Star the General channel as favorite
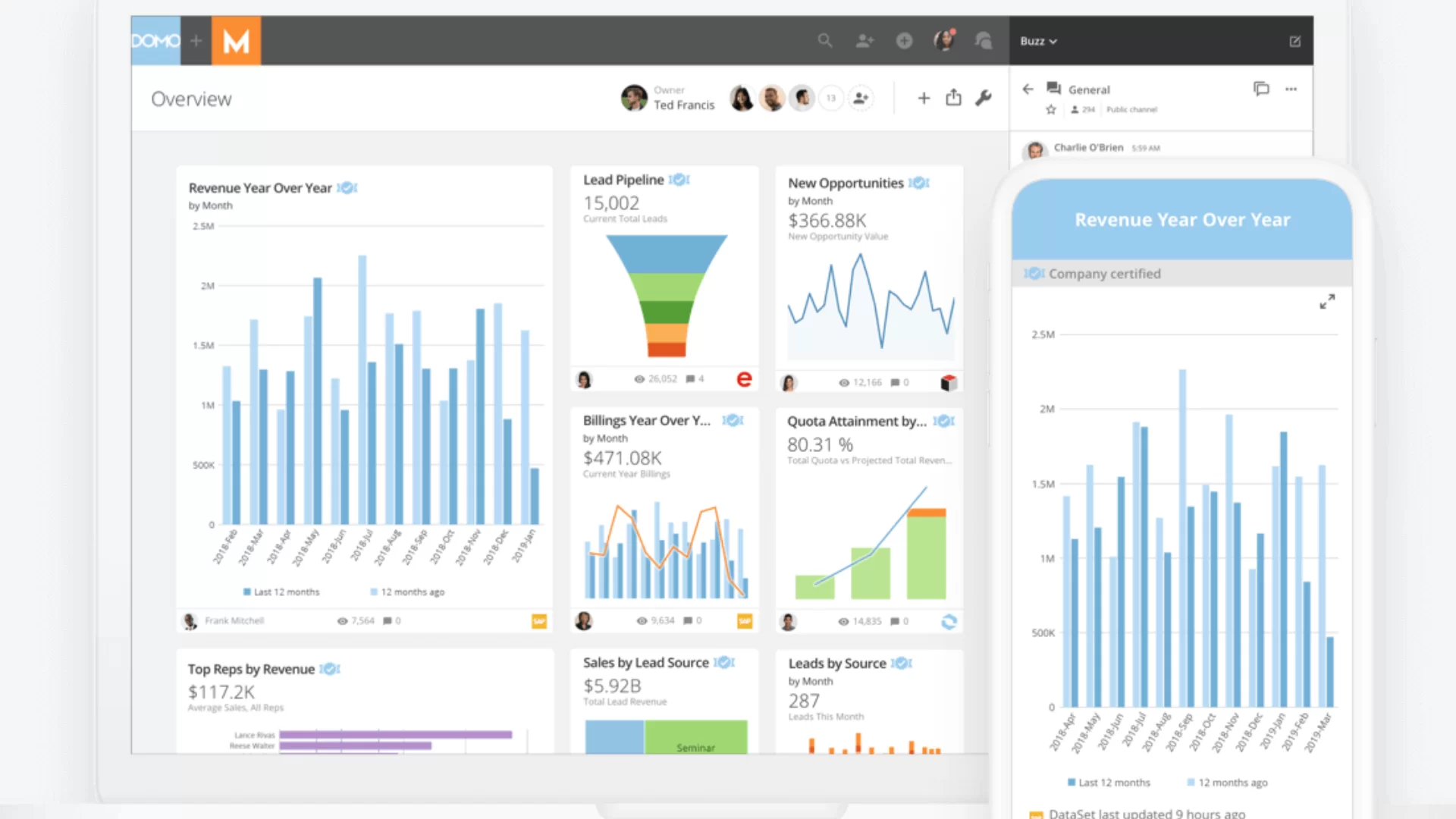 [1051, 110]
